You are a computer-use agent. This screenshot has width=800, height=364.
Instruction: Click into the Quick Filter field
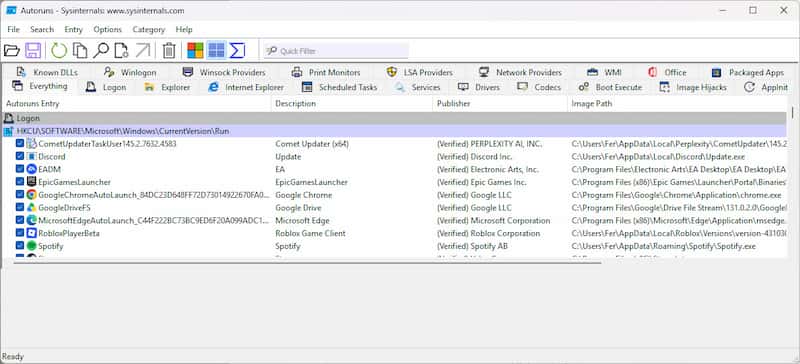pos(337,51)
